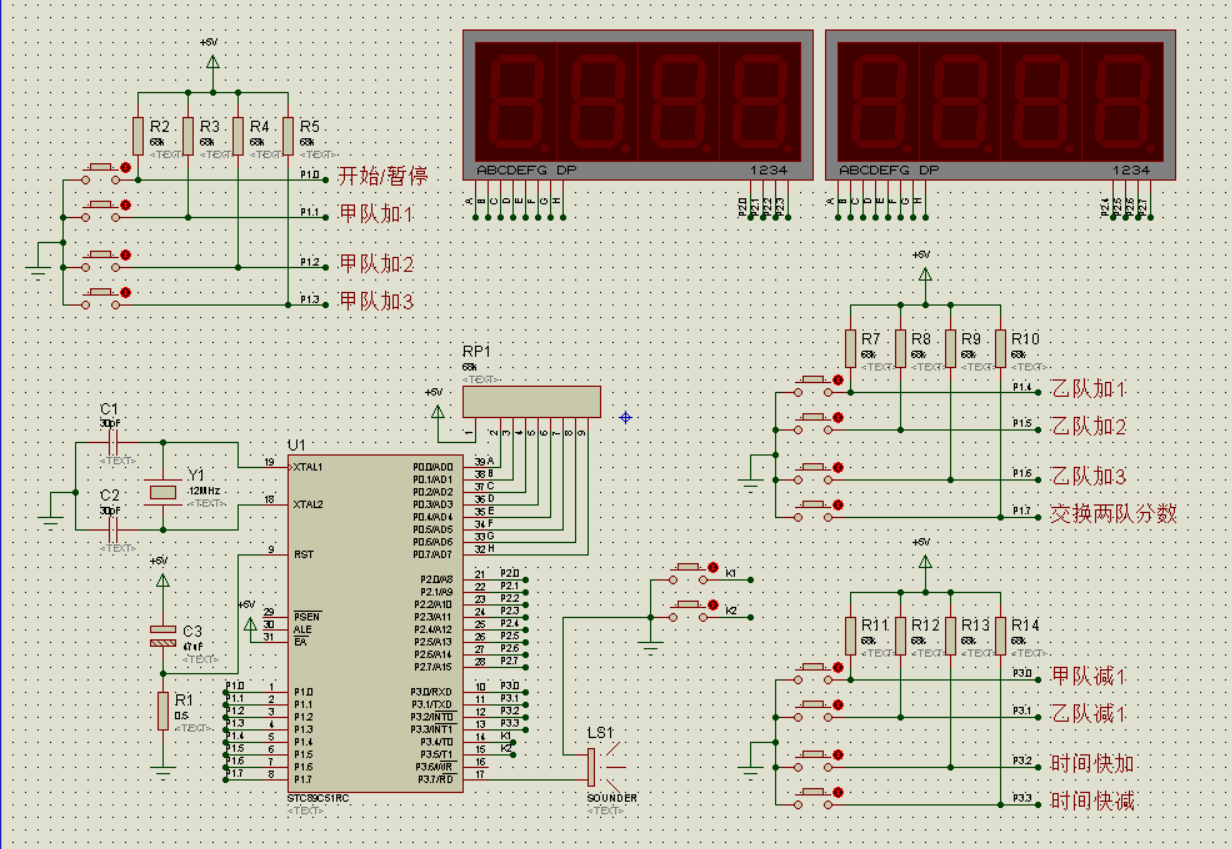Viewport: 1232px width, 849px height.
Task: Select the Y1 12MHz crystal oscillator
Action: (162, 491)
